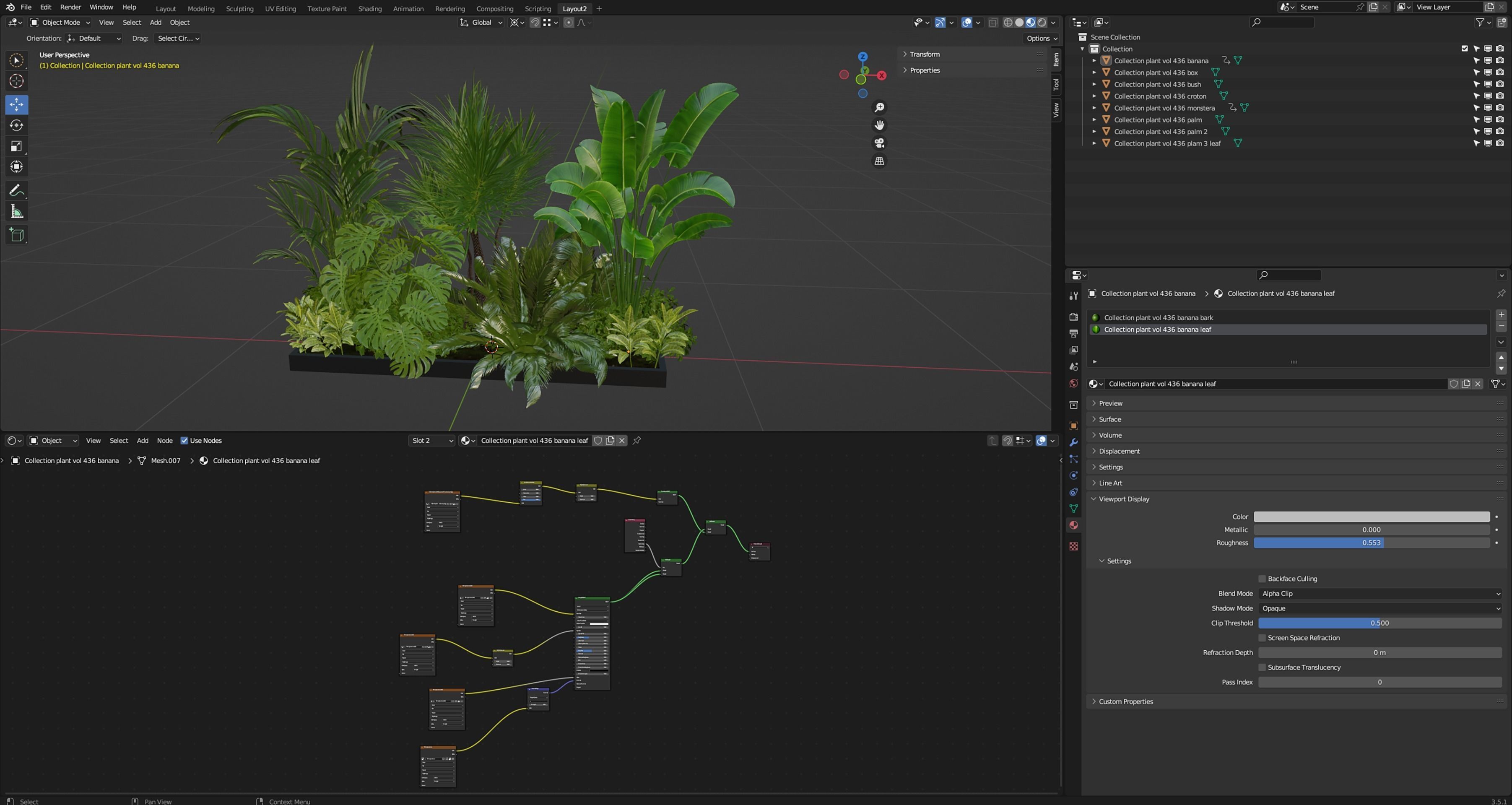Collapse the Viewport Display panel
The image size is (1512, 805).
coord(1123,499)
